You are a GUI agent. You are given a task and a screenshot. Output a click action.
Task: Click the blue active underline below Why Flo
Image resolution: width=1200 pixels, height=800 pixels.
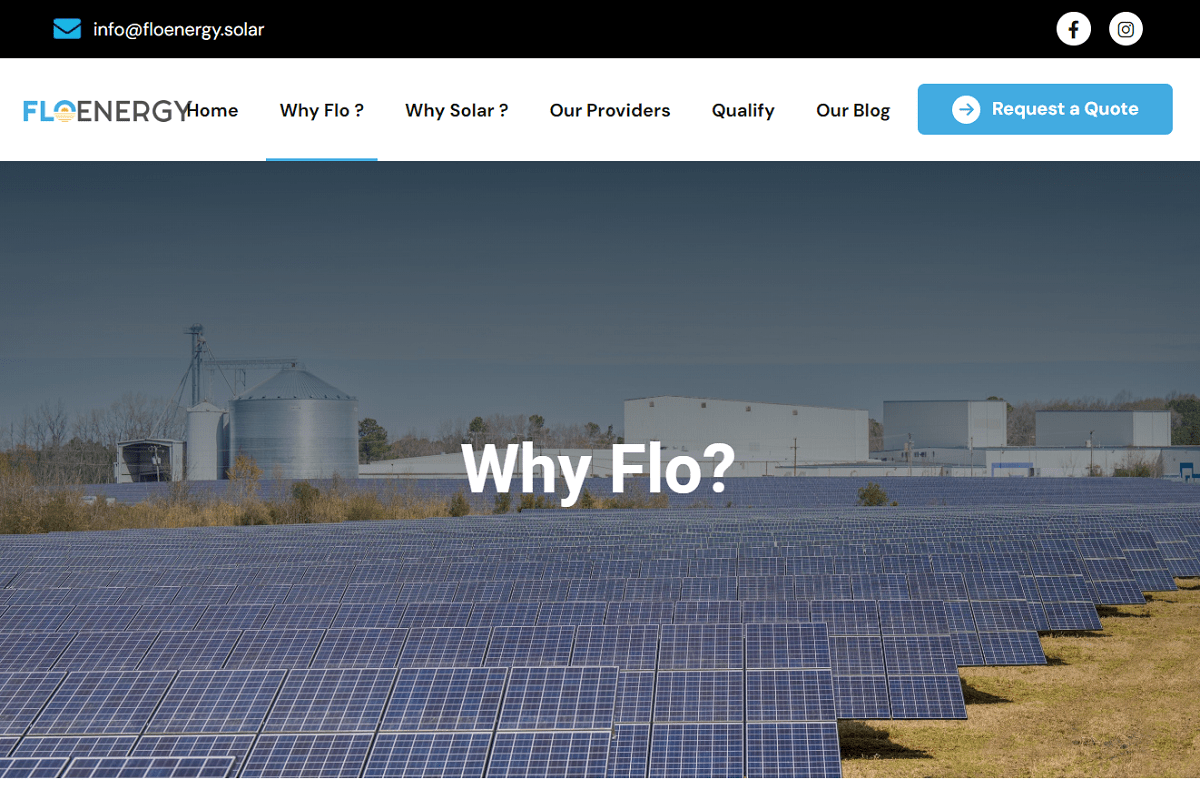[322, 158]
